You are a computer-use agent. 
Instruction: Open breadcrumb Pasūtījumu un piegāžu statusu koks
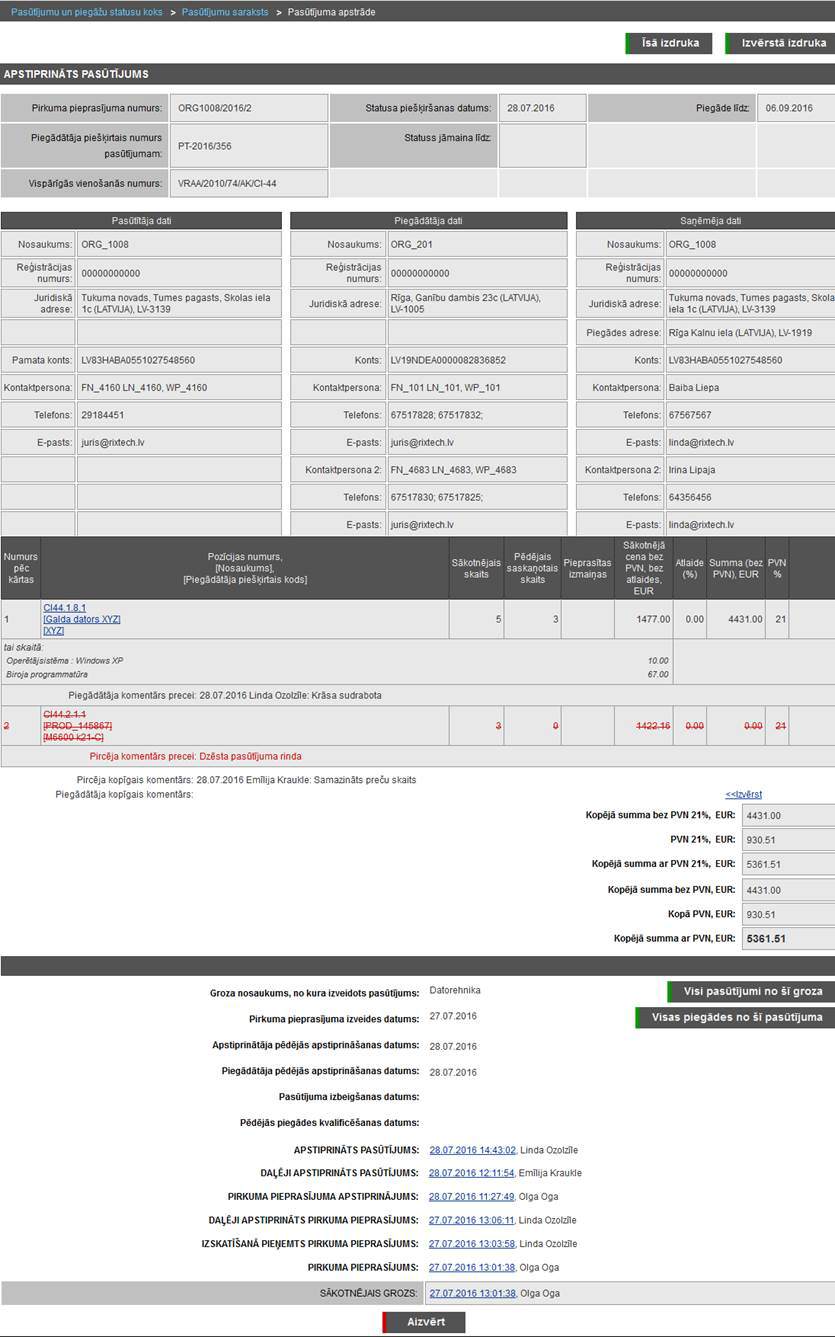tap(86, 11)
